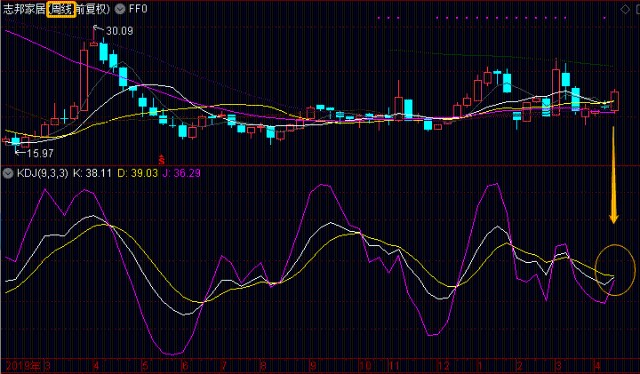Click month 5 on the time axis

tap(145, 365)
